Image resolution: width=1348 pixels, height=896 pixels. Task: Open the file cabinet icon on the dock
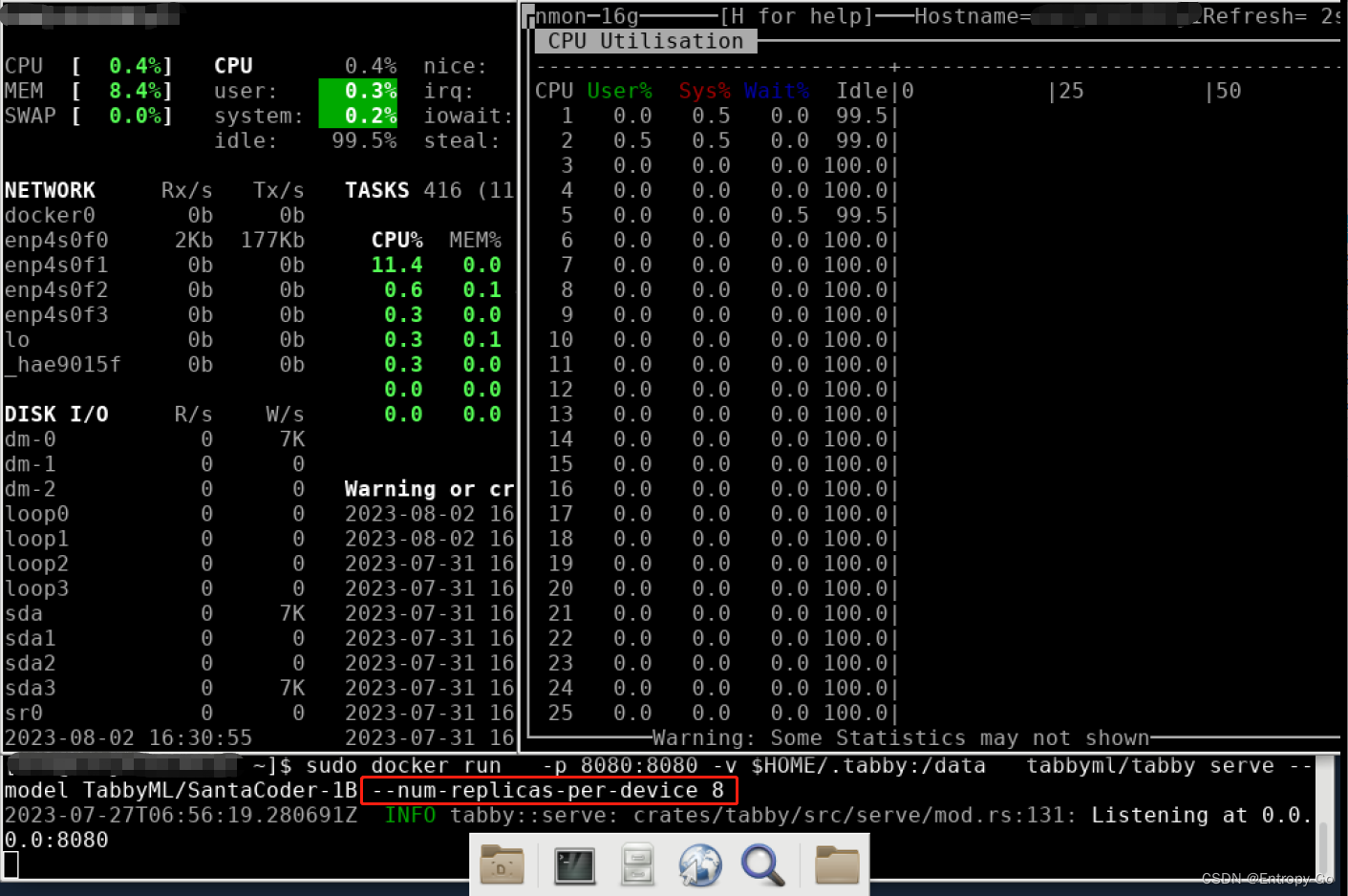637,865
